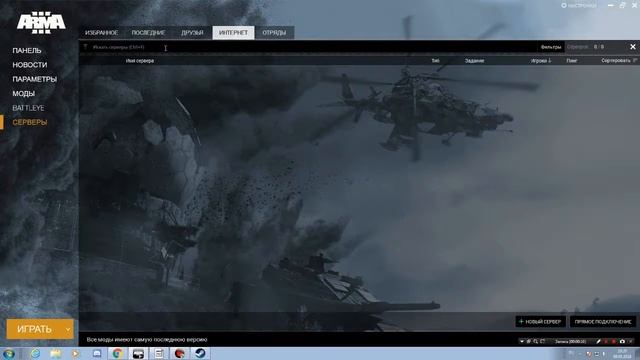Open the BATTLEYE section
Screen dimensions: 640x360
point(28,108)
